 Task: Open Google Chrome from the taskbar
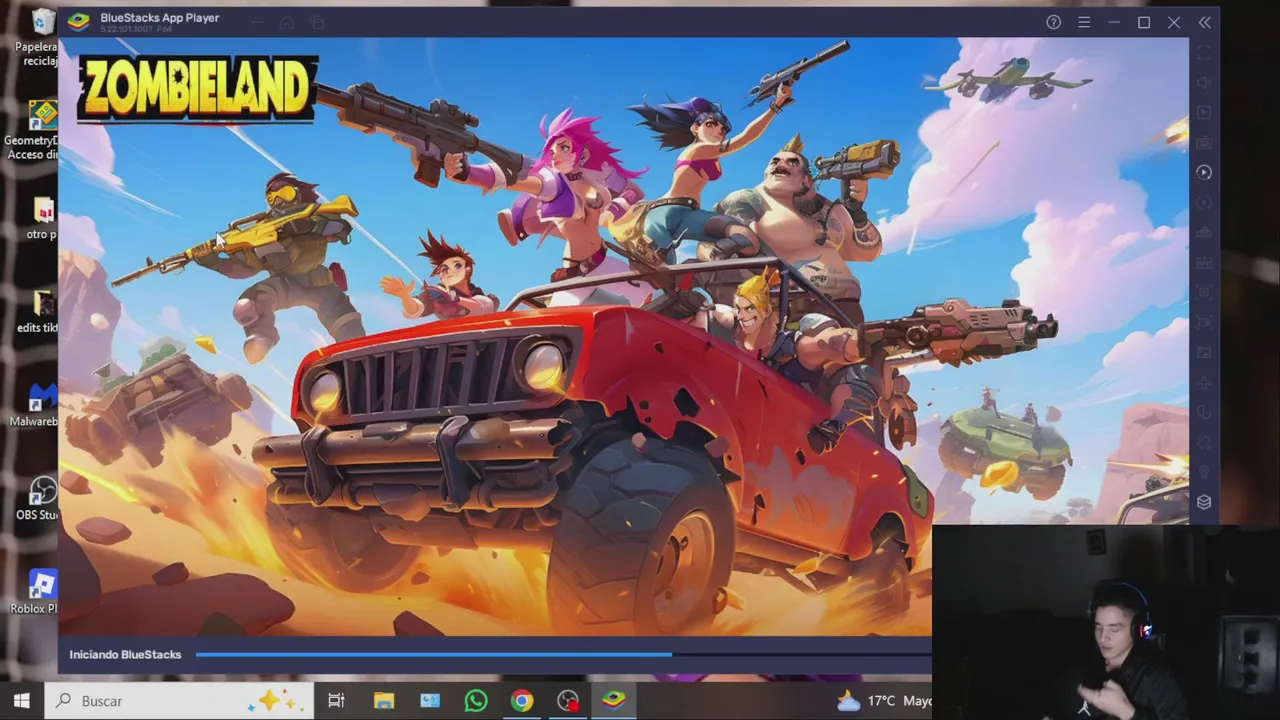click(x=522, y=701)
